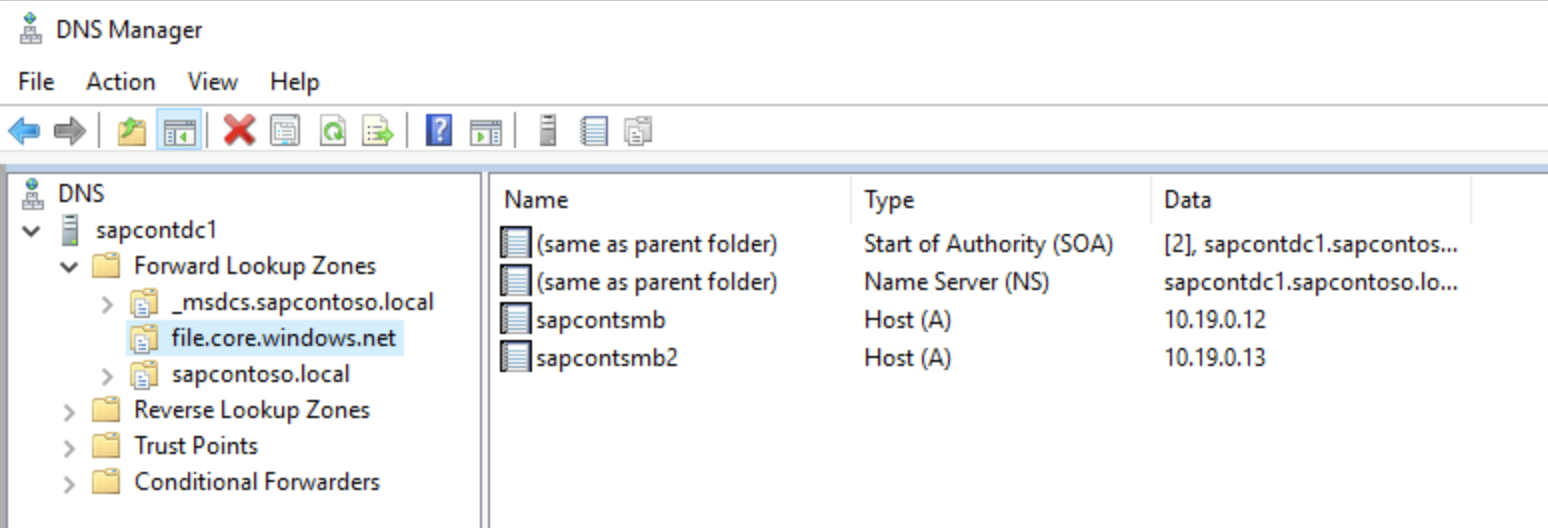The width and height of the screenshot is (1548, 528).
Task: Select the DNS root tree label
Action: 81,193
